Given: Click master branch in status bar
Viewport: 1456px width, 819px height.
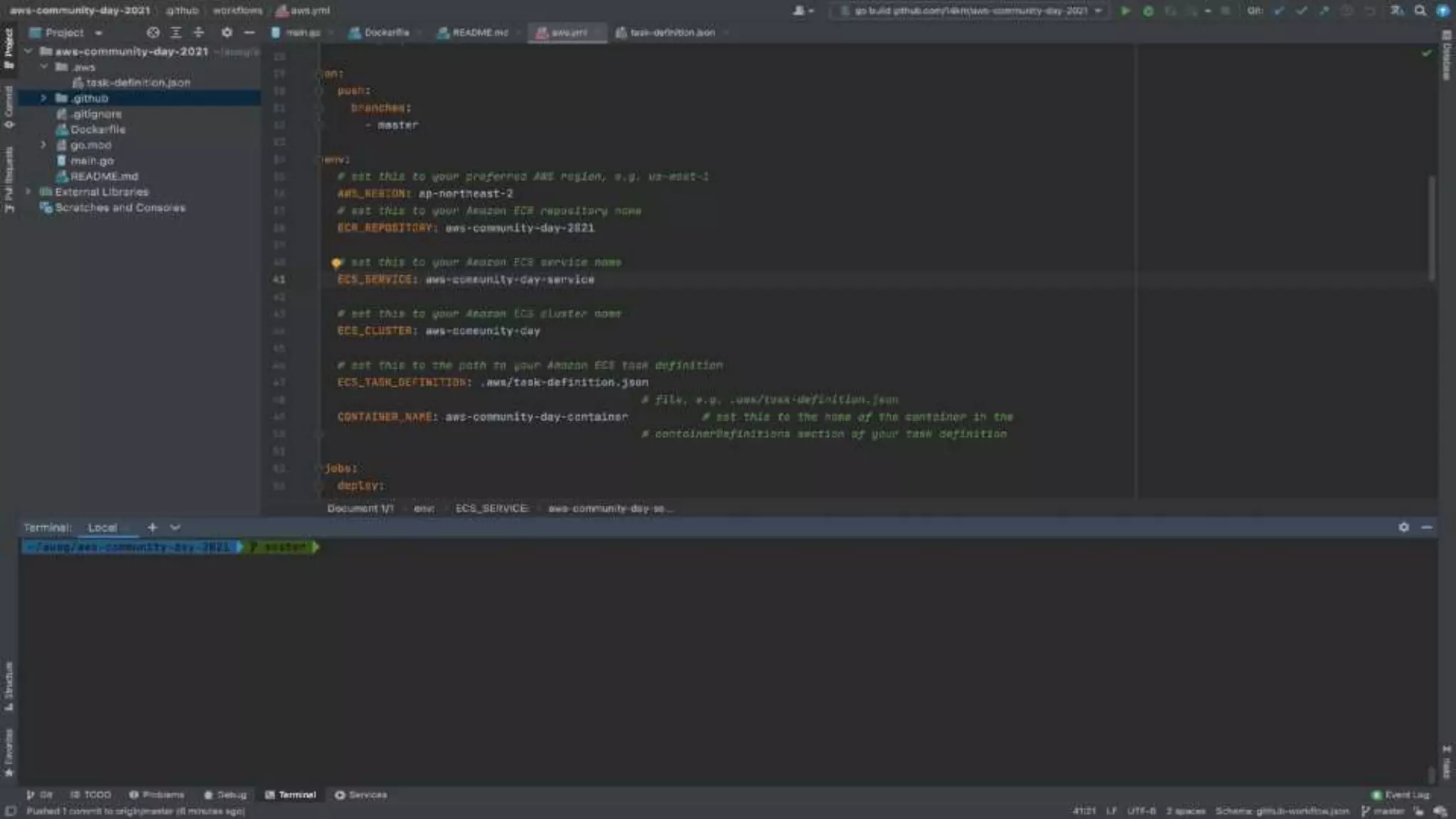Looking at the screenshot, I should click(1383, 810).
